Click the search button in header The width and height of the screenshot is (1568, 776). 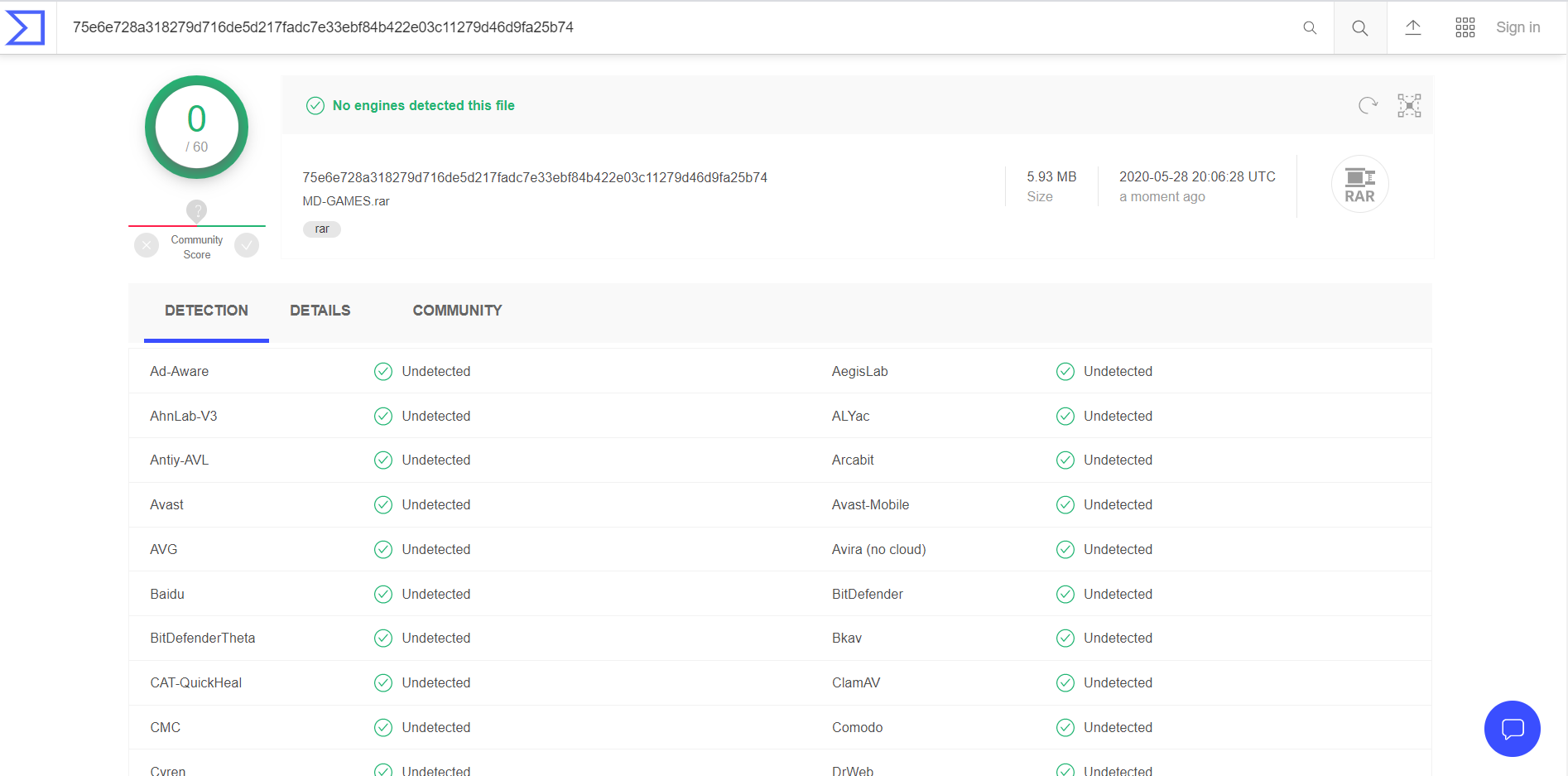[x=1360, y=28]
